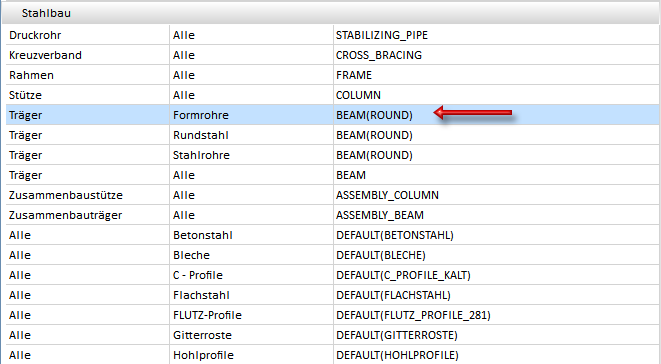Select the Zusammenbaustütze row
The width and height of the screenshot is (661, 364).
click(x=333, y=195)
